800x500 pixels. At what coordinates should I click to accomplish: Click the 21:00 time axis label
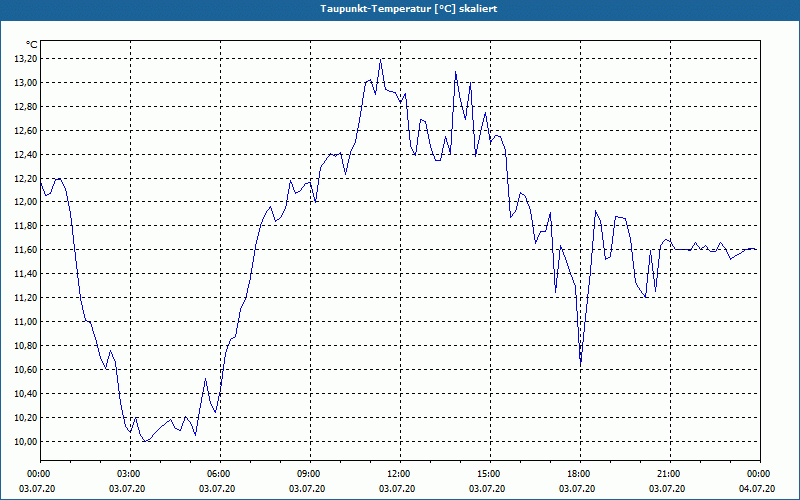click(670, 474)
